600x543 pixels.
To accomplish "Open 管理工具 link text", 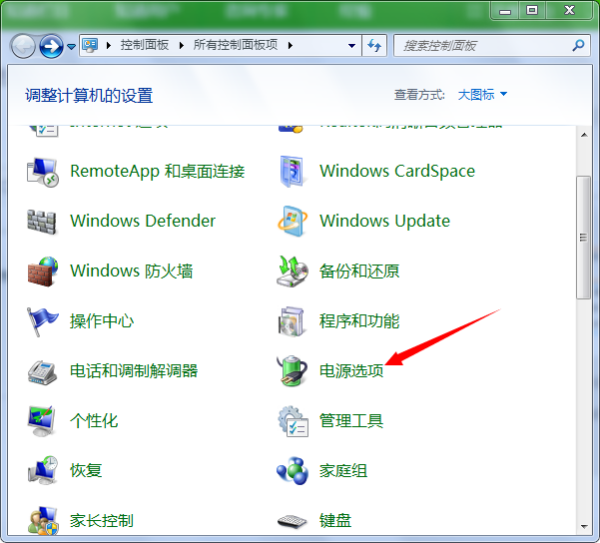I will [x=351, y=421].
